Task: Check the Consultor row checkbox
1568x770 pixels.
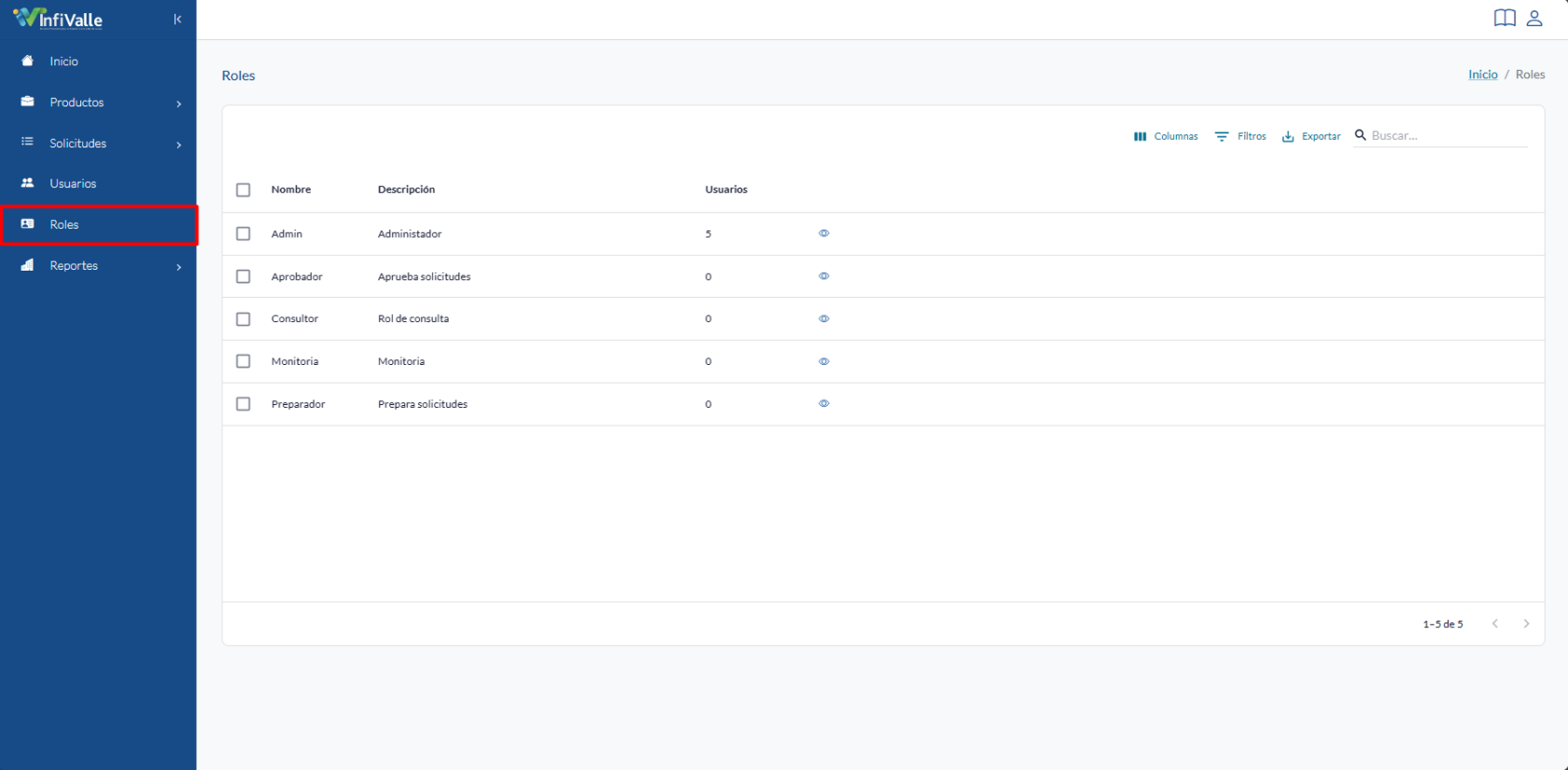Action: (x=244, y=319)
